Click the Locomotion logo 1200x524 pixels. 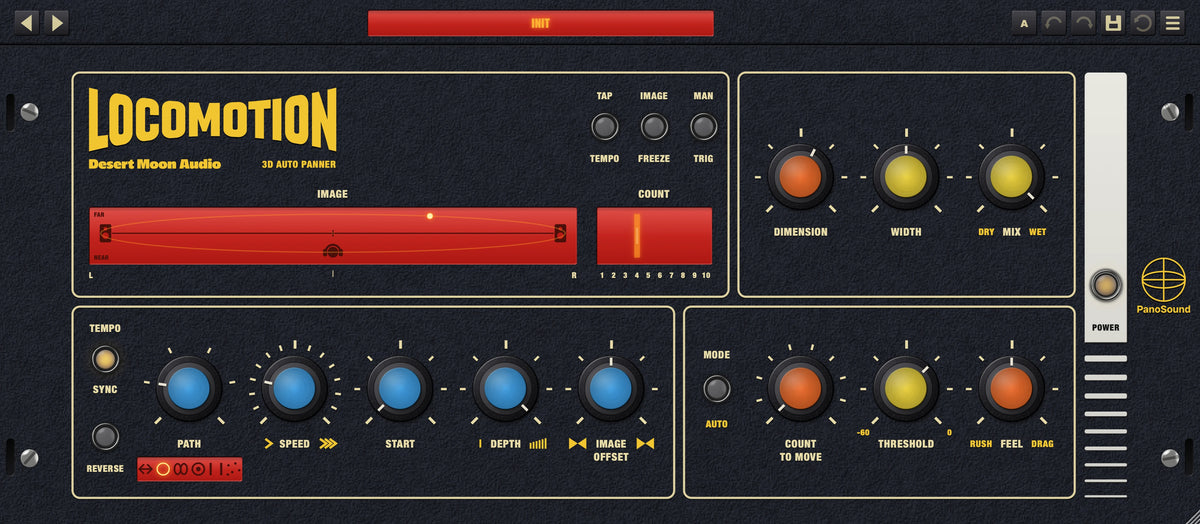[213, 120]
